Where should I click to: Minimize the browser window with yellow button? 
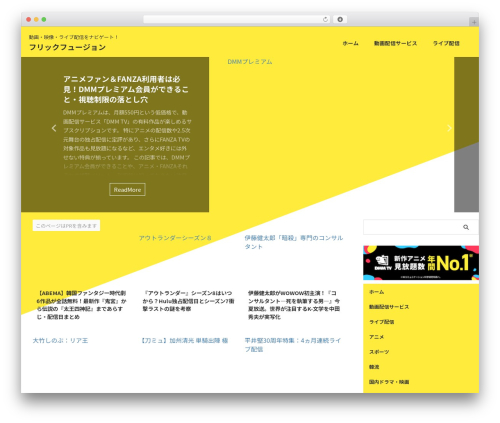[x=36, y=19]
